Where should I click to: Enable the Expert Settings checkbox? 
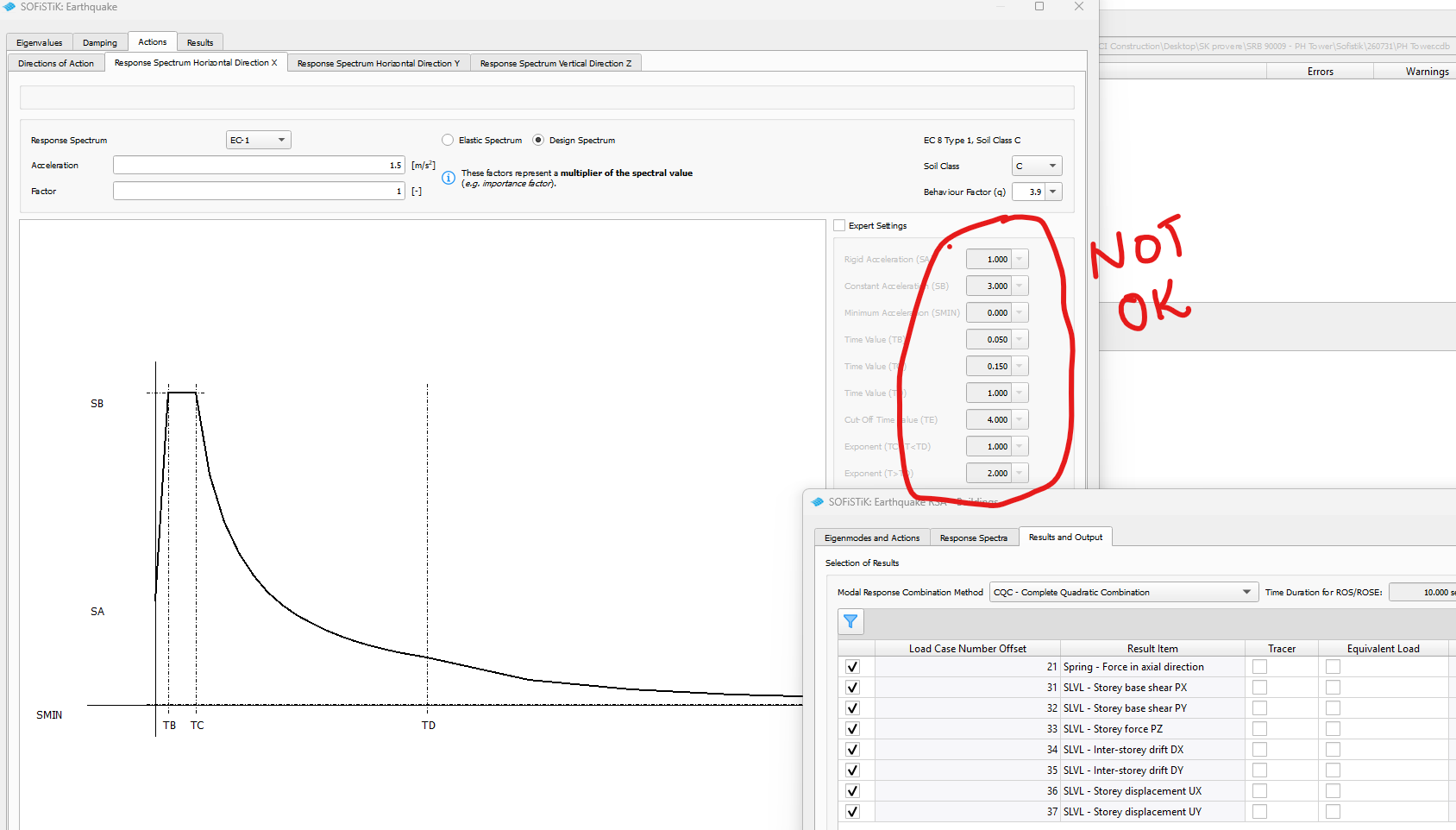(839, 225)
